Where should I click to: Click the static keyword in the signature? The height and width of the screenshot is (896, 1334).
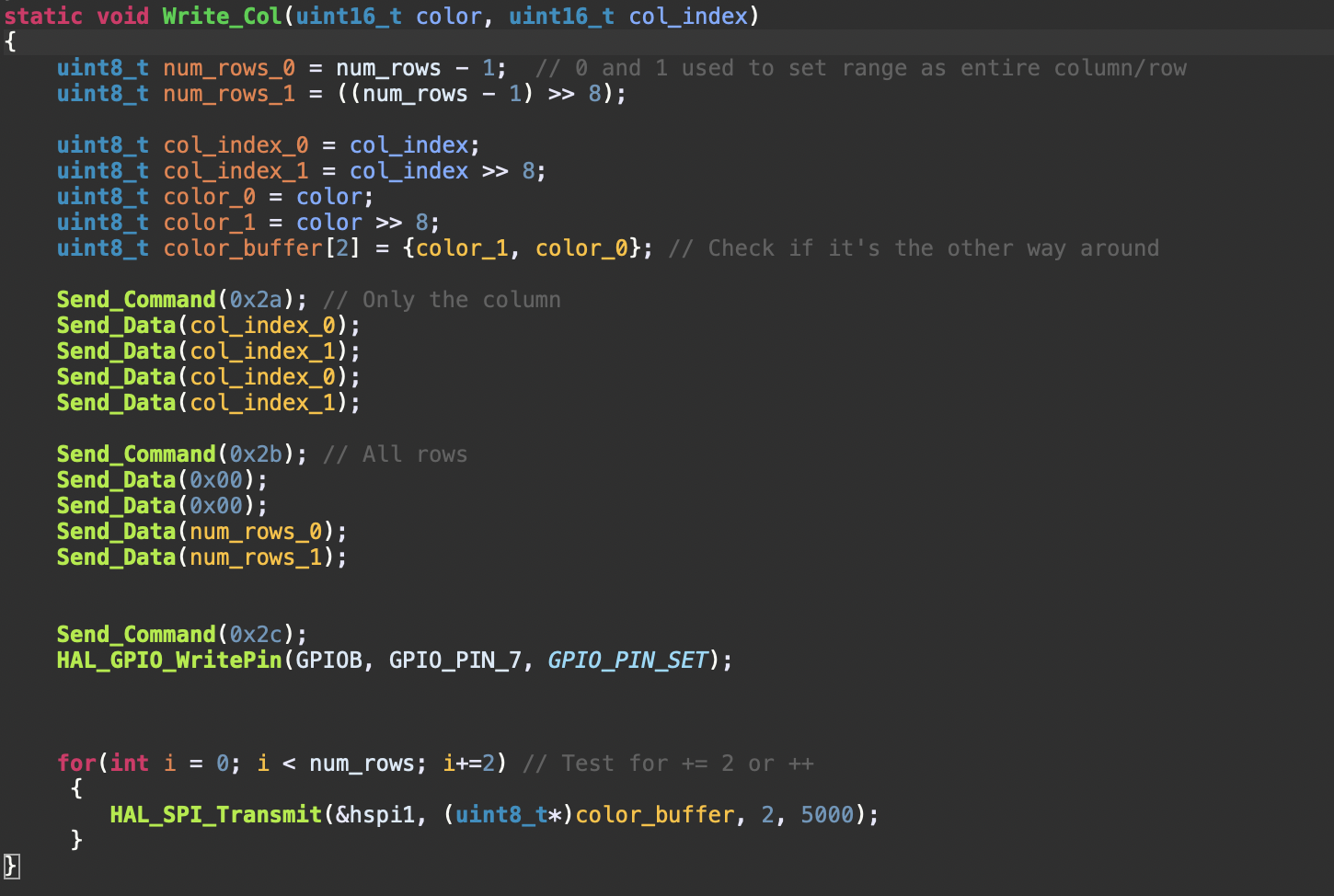(x=43, y=17)
